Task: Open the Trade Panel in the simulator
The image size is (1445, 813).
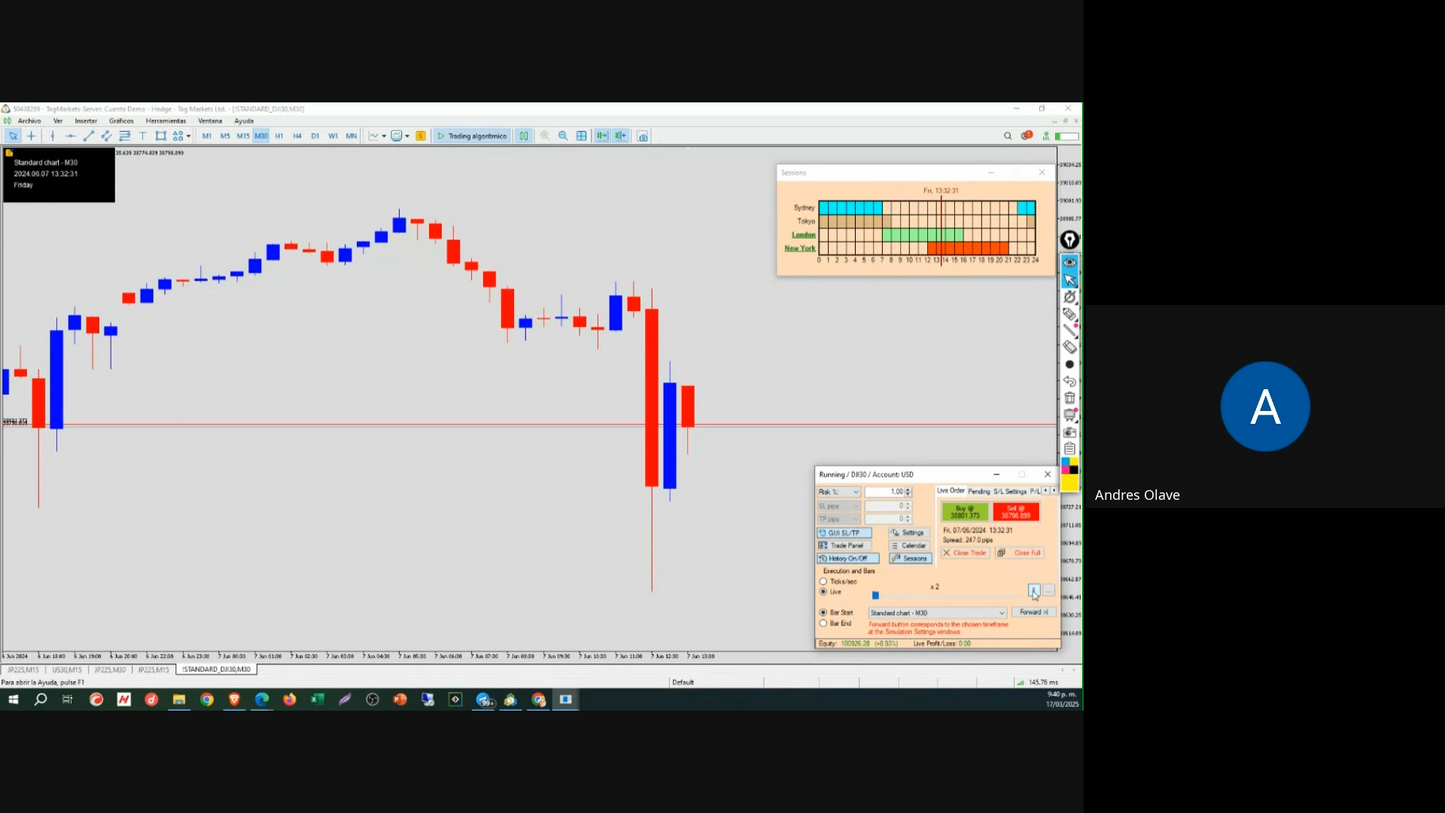Action: click(845, 545)
